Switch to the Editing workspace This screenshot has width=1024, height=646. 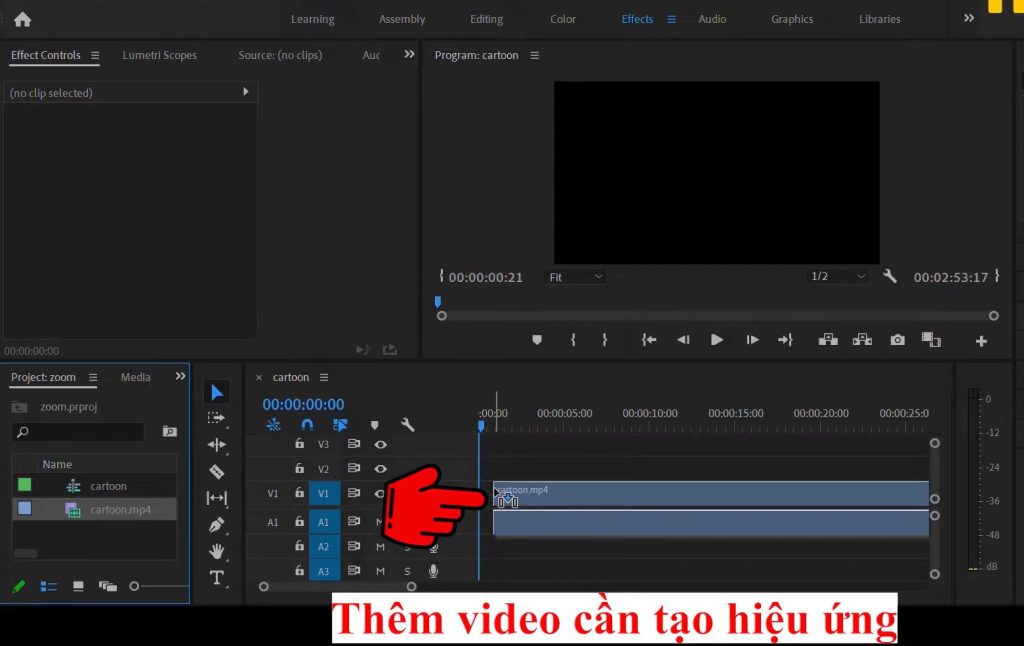(x=486, y=18)
